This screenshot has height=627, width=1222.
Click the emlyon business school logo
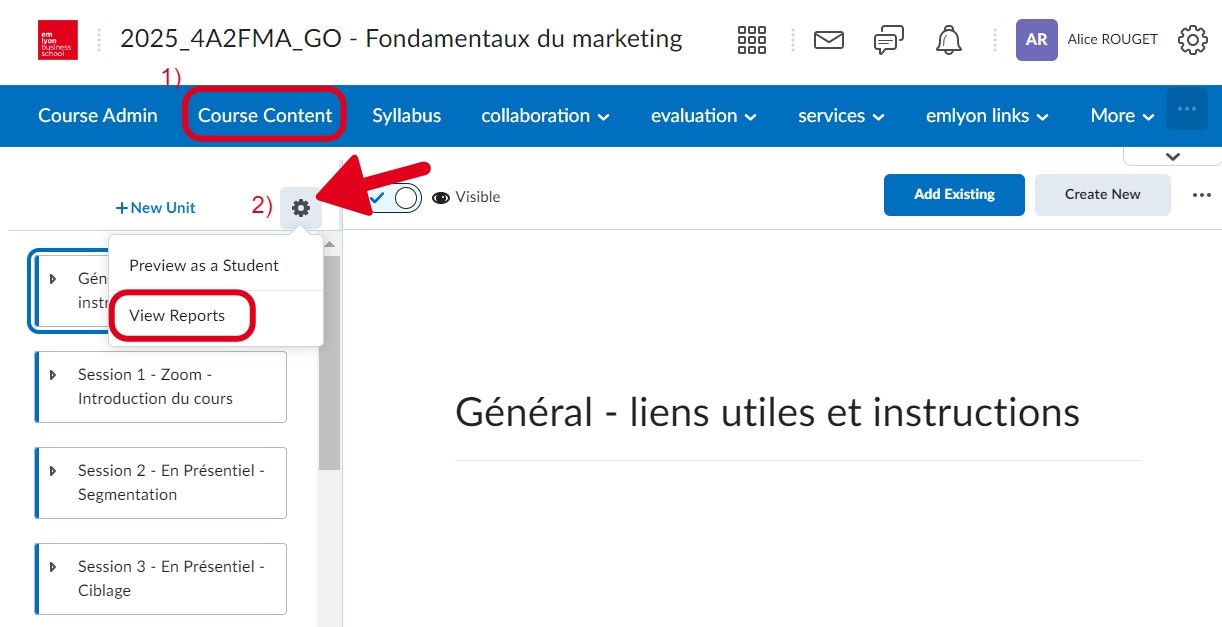coord(58,40)
